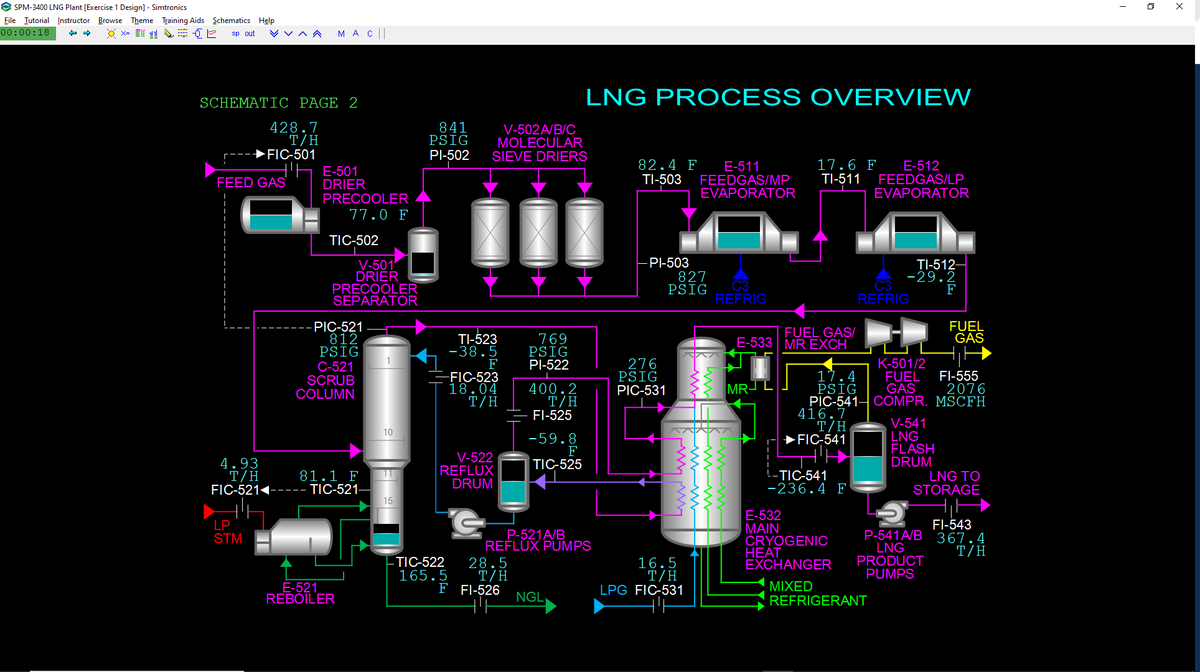Image resolution: width=1200 pixels, height=672 pixels.
Task: Click the V-501 precooler separator vessel
Action: coord(423,253)
